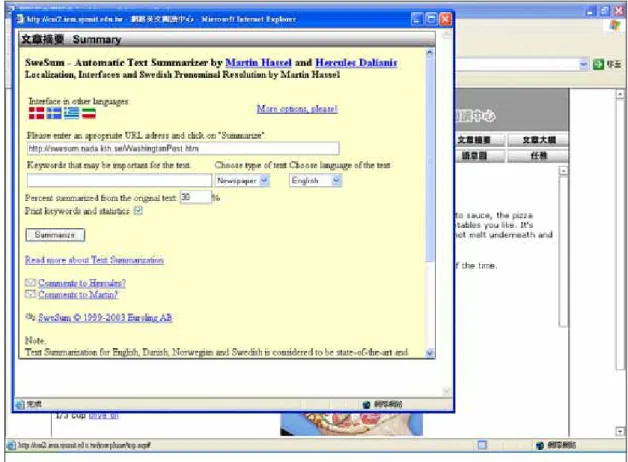Focus the keywords text field

[119, 180]
